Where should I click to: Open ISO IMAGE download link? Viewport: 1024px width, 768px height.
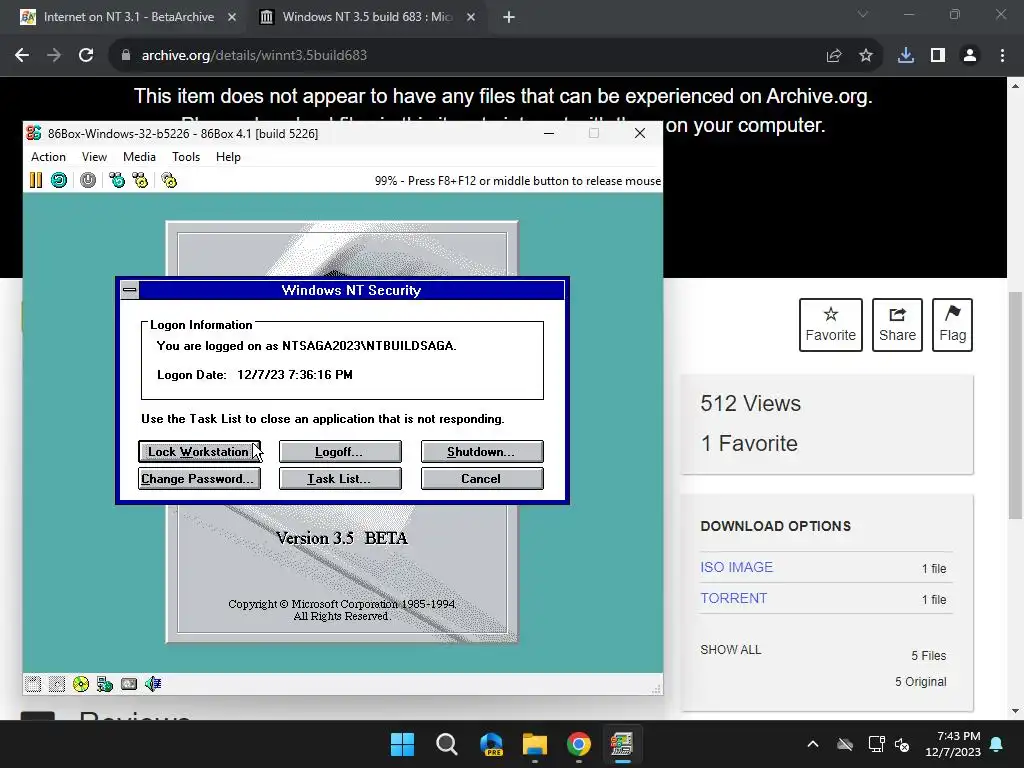pos(737,567)
